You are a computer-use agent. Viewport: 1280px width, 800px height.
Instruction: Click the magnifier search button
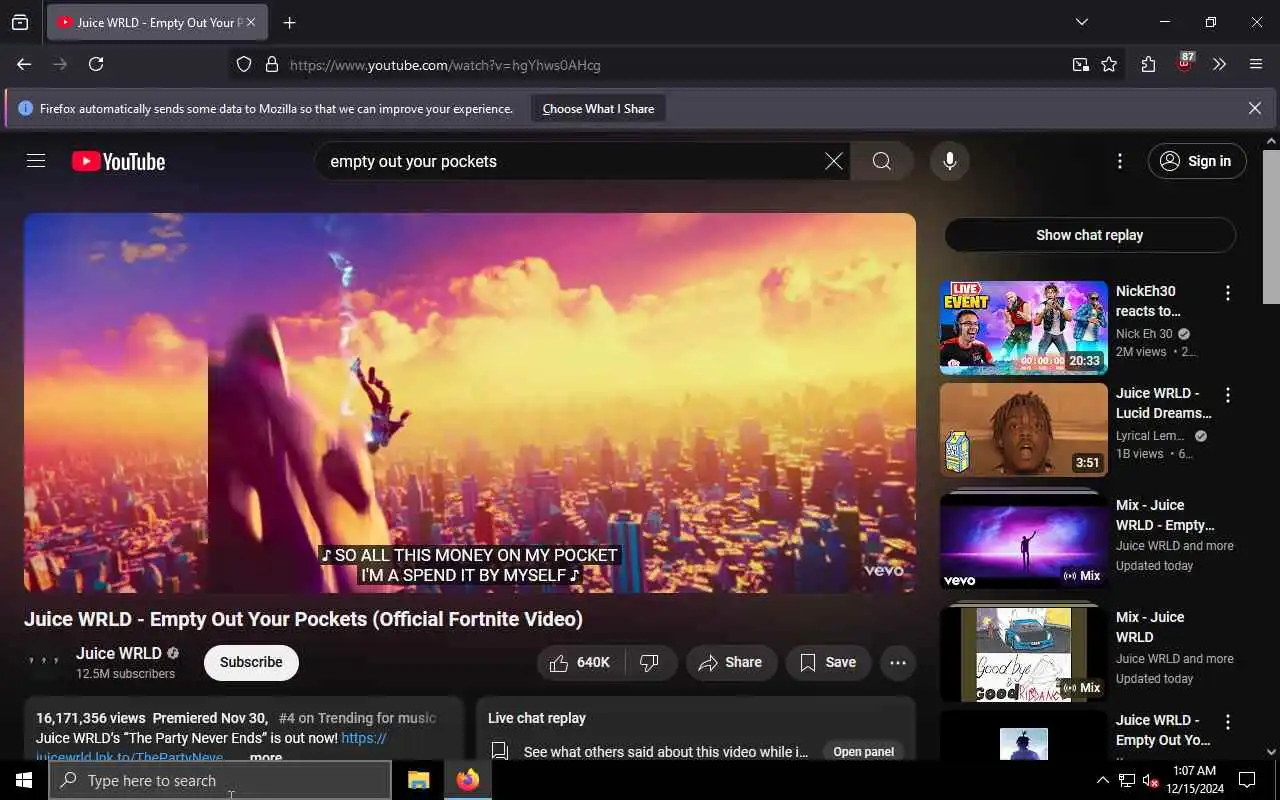[x=881, y=161]
